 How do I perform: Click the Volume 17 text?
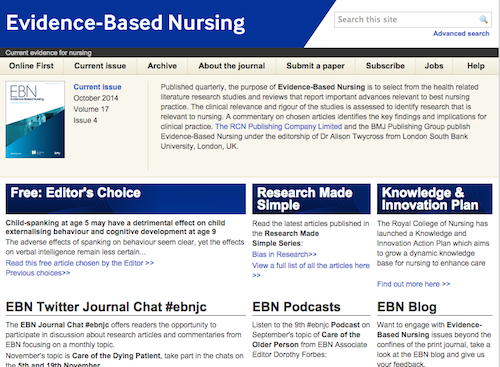91,109
